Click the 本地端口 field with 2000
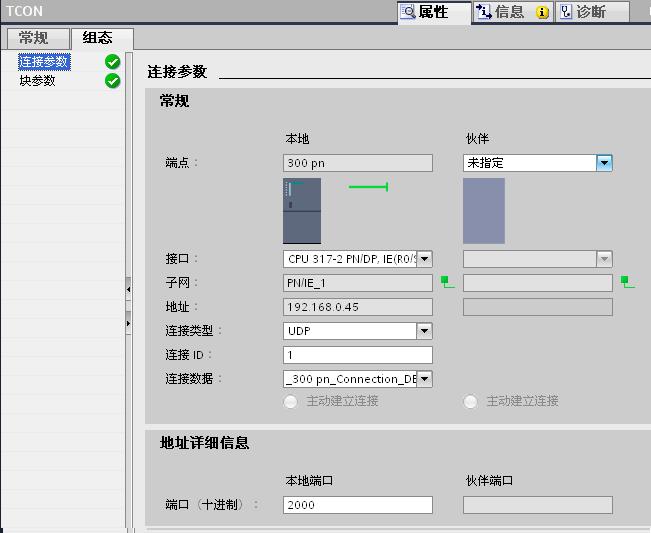The width and height of the screenshot is (651, 533). tap(357, 505)
